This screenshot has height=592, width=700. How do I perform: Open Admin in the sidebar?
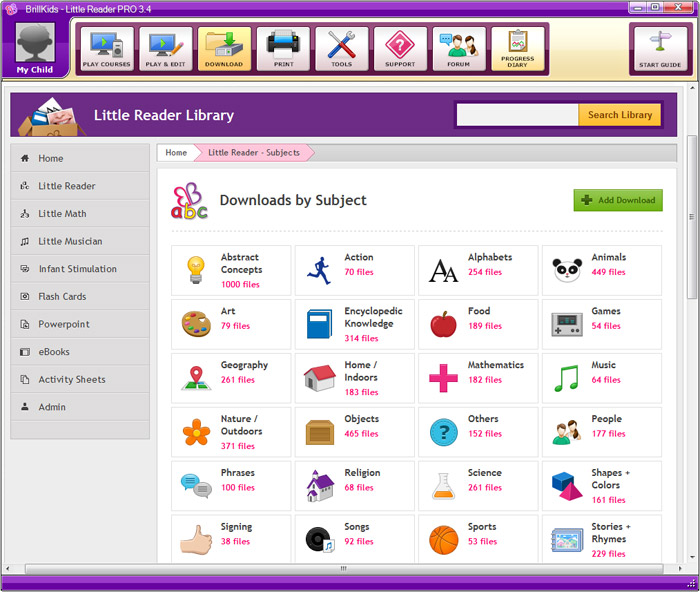coord(80,407)
